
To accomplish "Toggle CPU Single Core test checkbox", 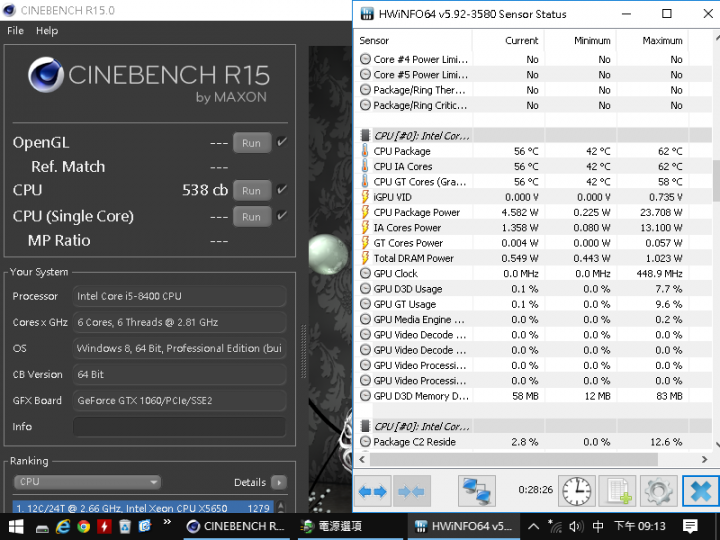I will (x=282, y=215).
